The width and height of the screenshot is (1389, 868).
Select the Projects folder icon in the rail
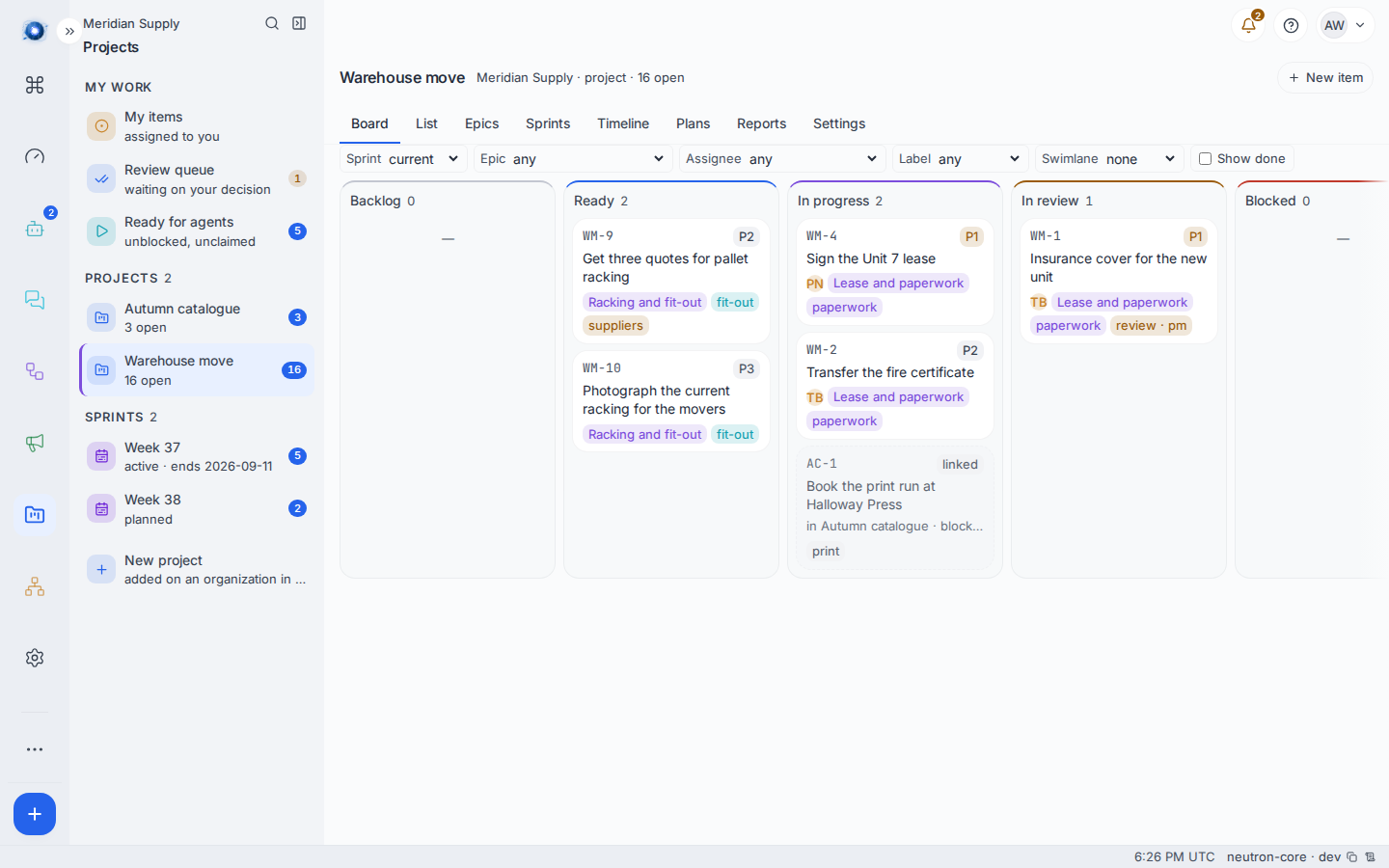(35, 515)
